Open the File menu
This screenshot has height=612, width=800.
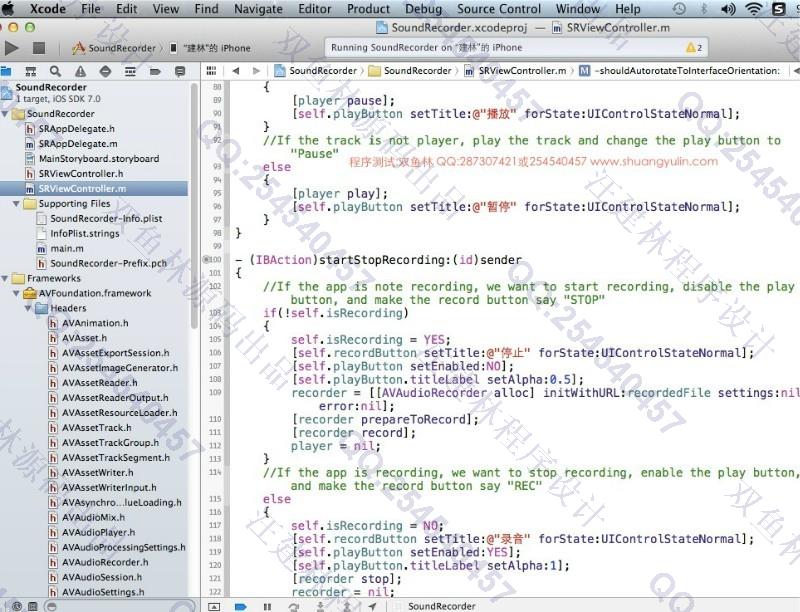coord(91,9)
